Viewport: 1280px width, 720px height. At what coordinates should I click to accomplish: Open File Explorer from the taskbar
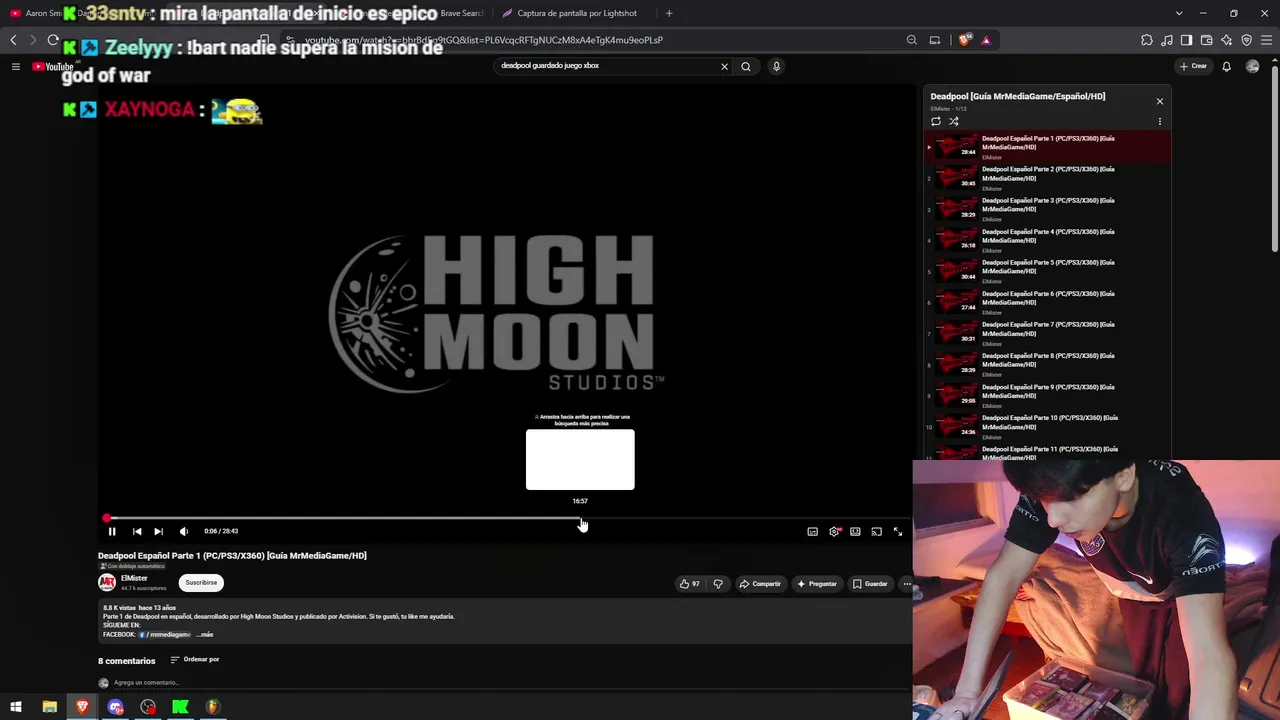click(49, 707)
